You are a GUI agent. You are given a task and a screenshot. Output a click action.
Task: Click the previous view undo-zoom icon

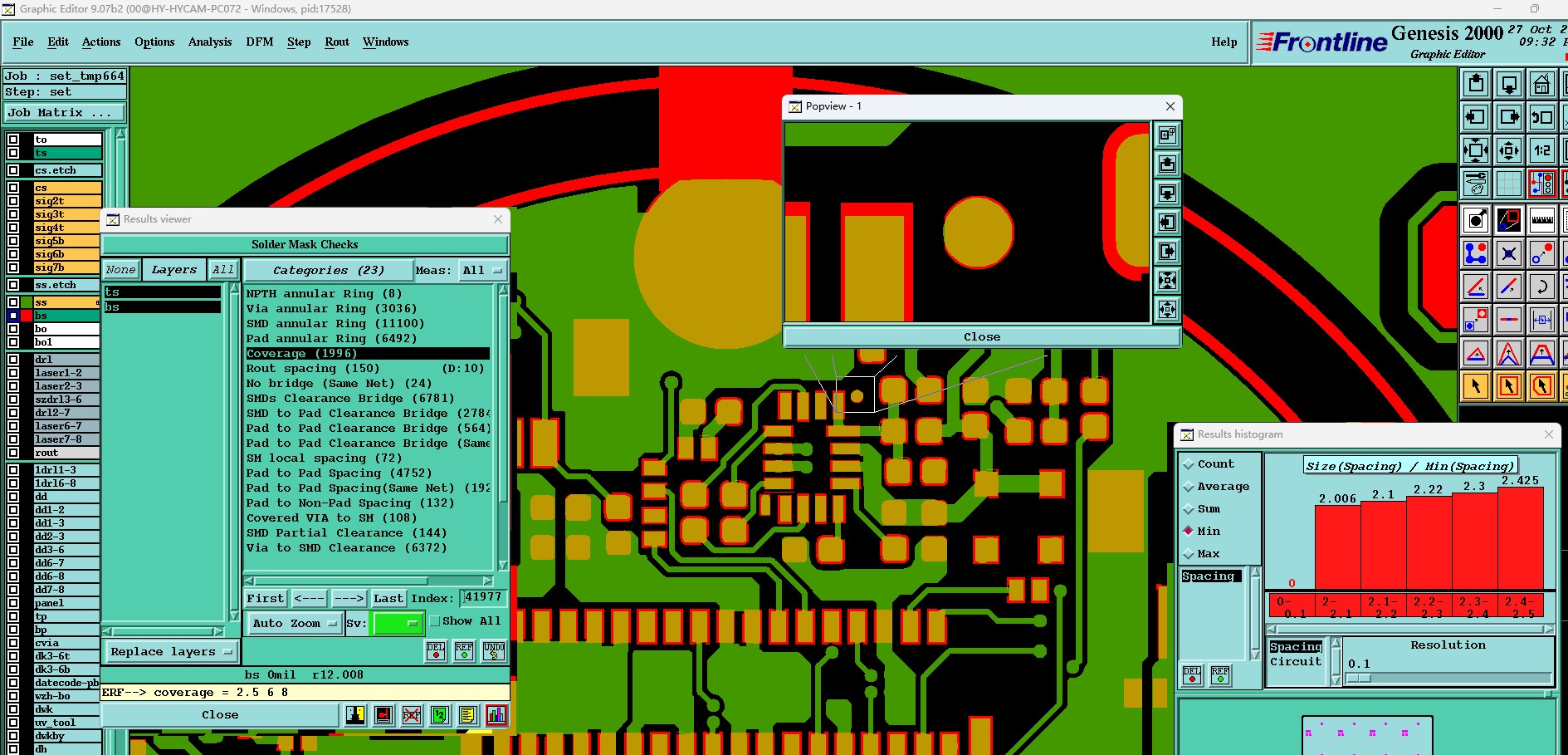coord(1542,117)
